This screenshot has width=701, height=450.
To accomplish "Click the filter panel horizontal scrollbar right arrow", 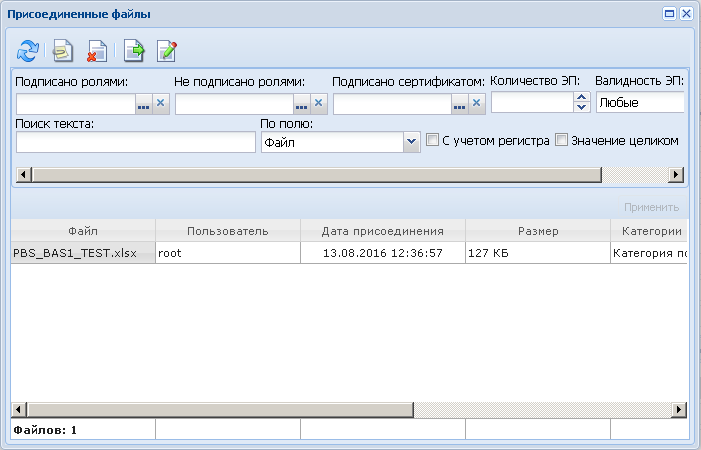I will click(x=676, y=174).
